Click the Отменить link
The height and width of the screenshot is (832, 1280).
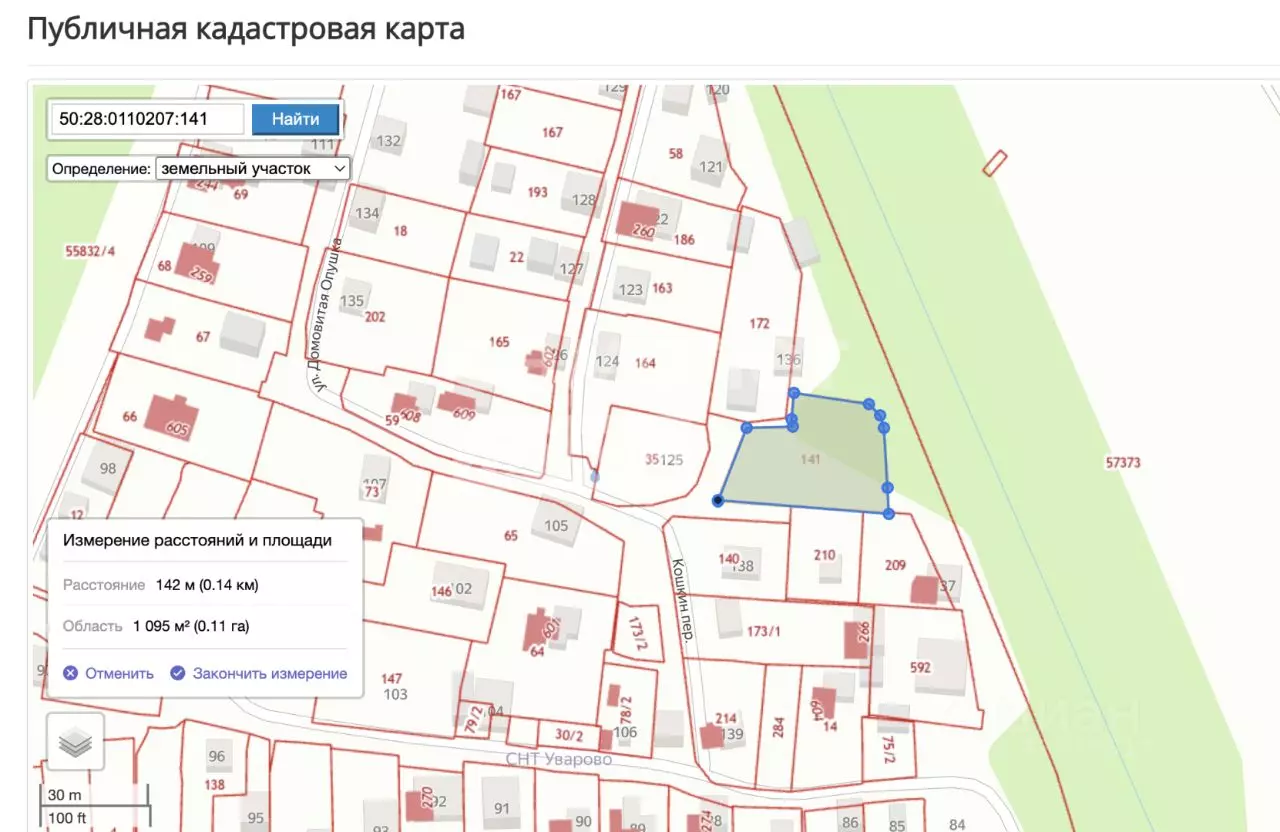(119, 673)
